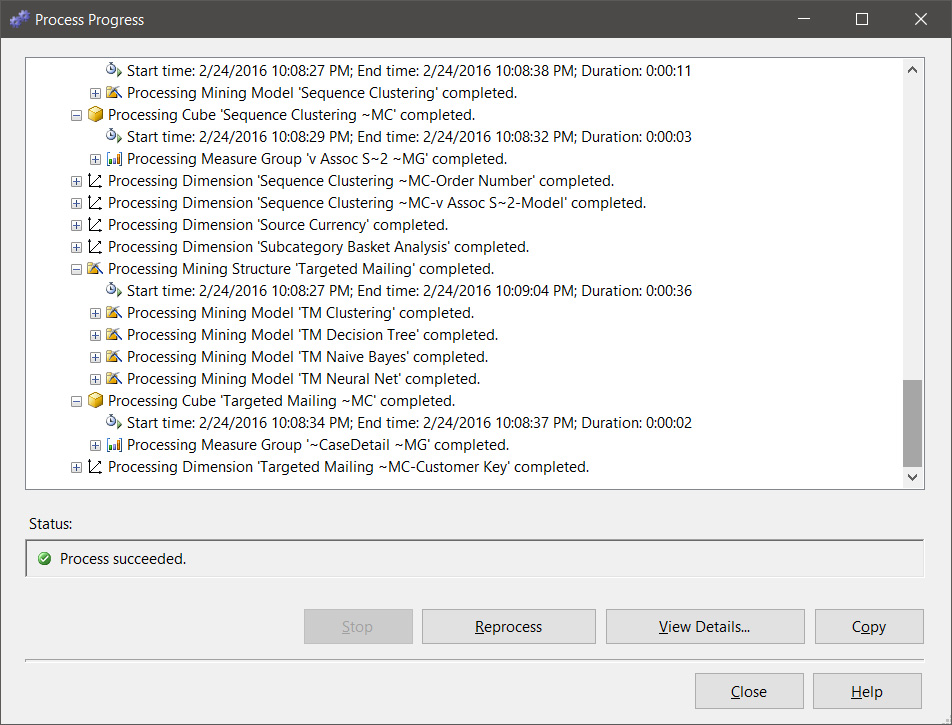Image resolution: width=952 pixels, height=725 pixels.
Task: Collapse the 'Targeted Mailing' mining structure node
Action: 76,268
